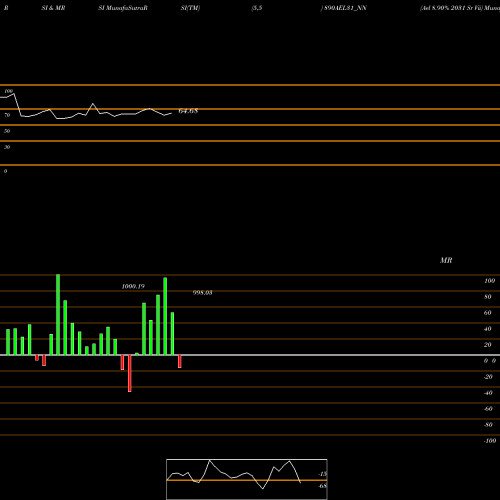Click the MR right axis label -40

pos(488,393)
